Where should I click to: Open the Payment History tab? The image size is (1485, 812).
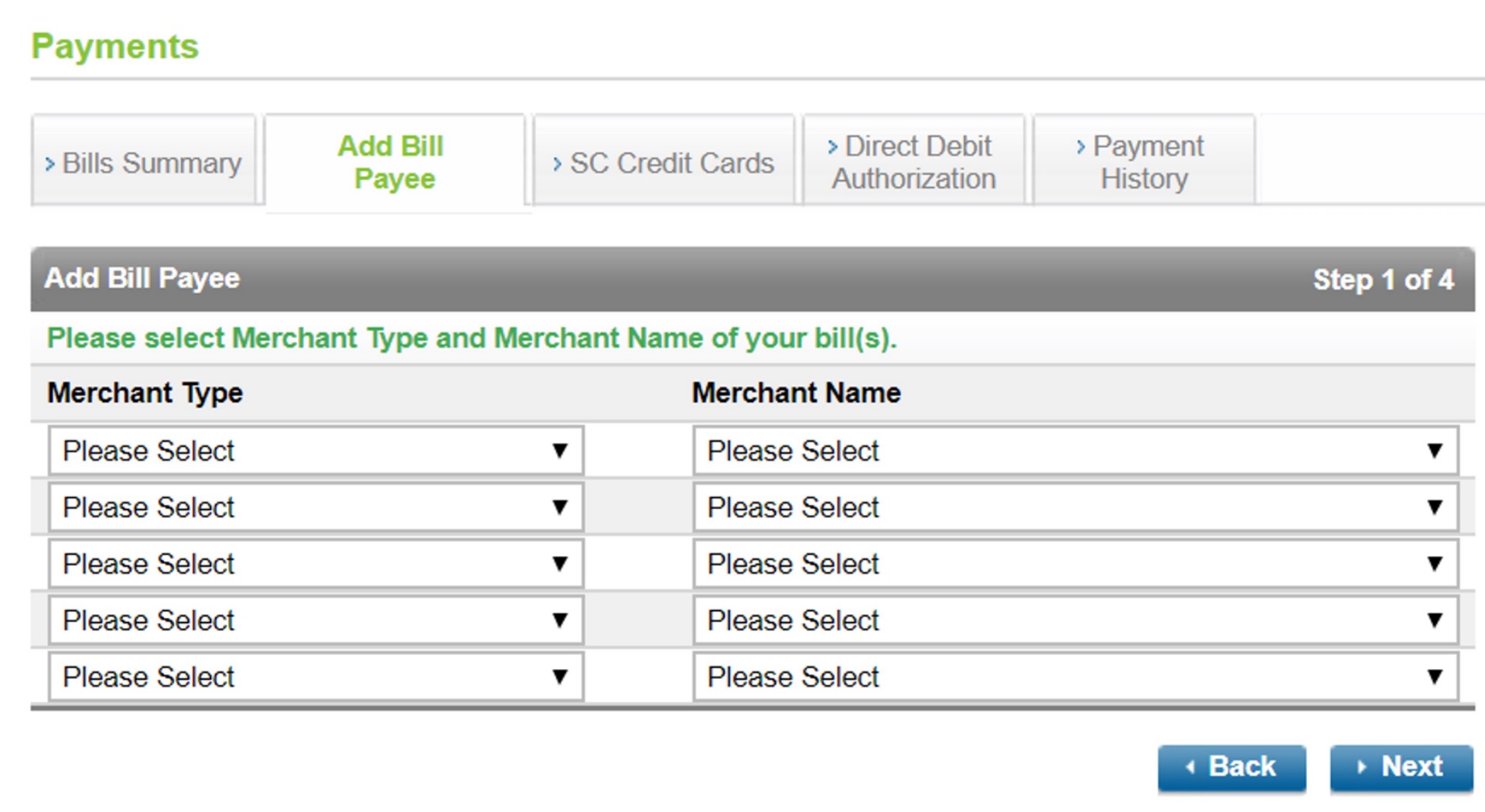1142,162
